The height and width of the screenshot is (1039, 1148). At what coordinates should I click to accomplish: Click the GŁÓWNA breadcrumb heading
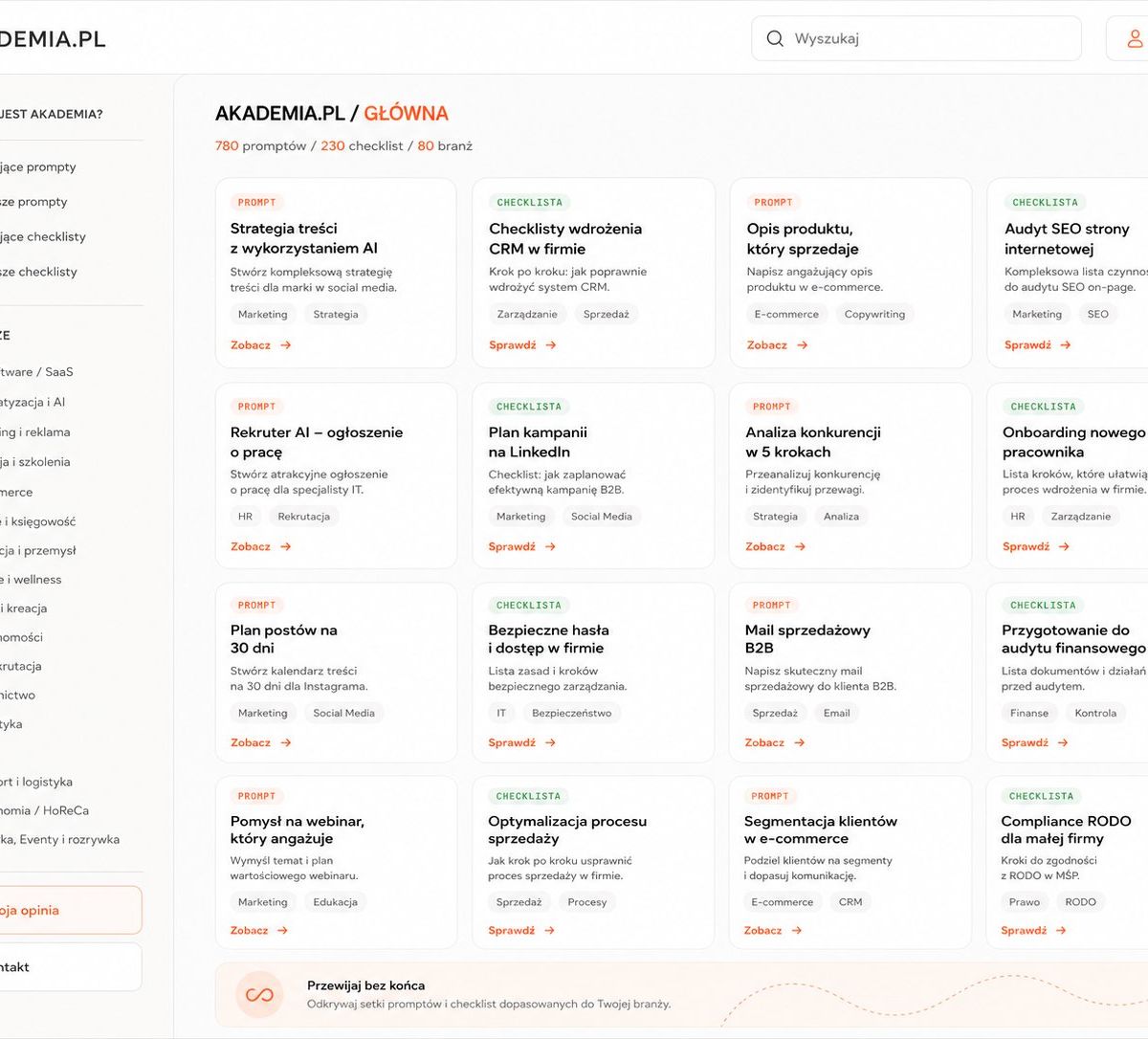click(406, 113)
